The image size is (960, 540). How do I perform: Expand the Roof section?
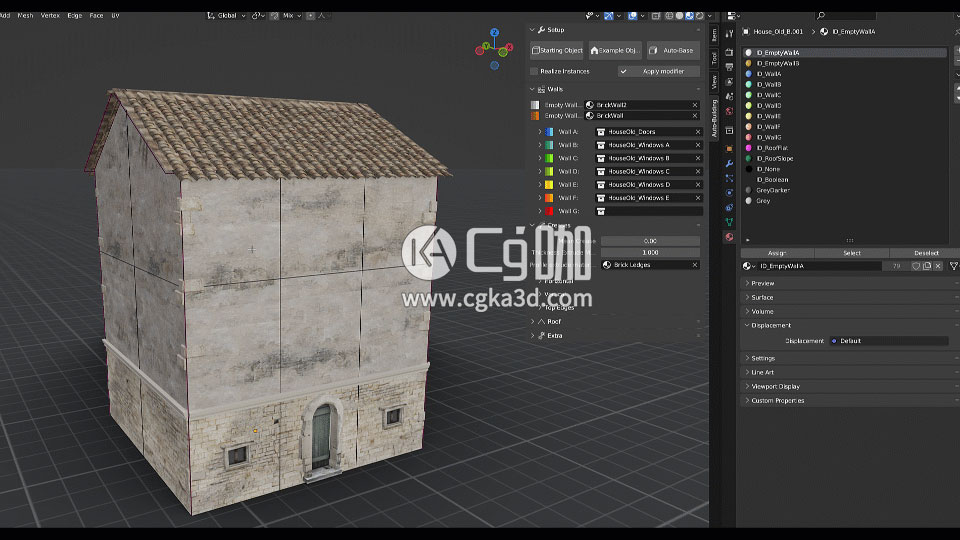[x=533, y=322]
